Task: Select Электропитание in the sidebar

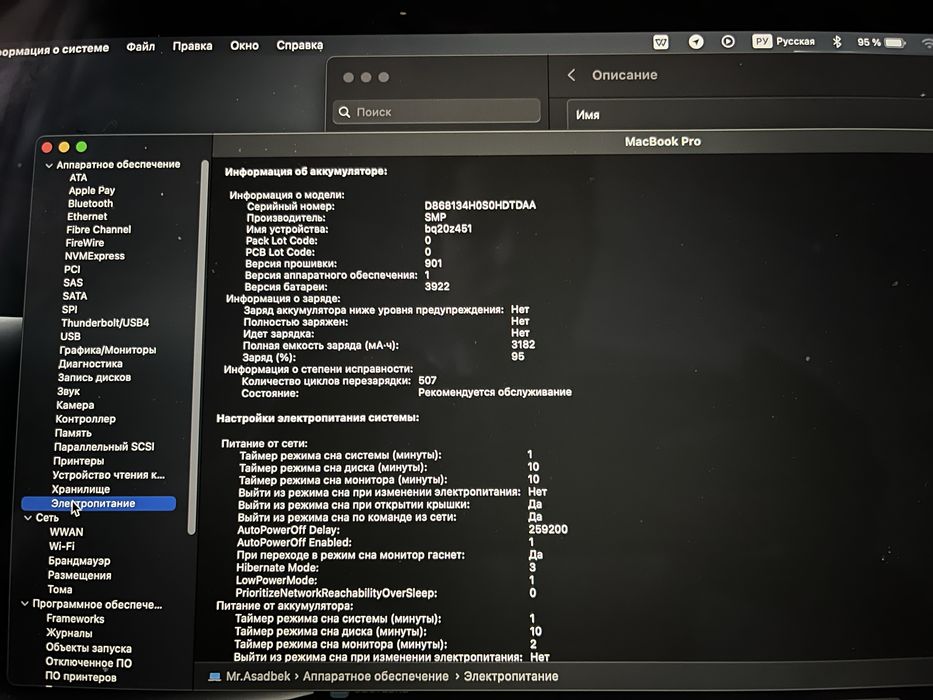Action: point(98,504)
